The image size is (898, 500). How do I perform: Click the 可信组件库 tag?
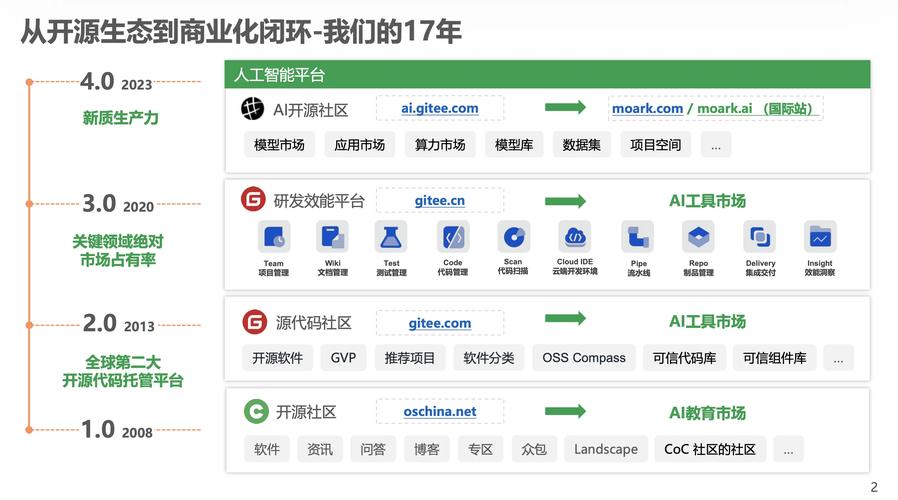click(x=774, y=358)
